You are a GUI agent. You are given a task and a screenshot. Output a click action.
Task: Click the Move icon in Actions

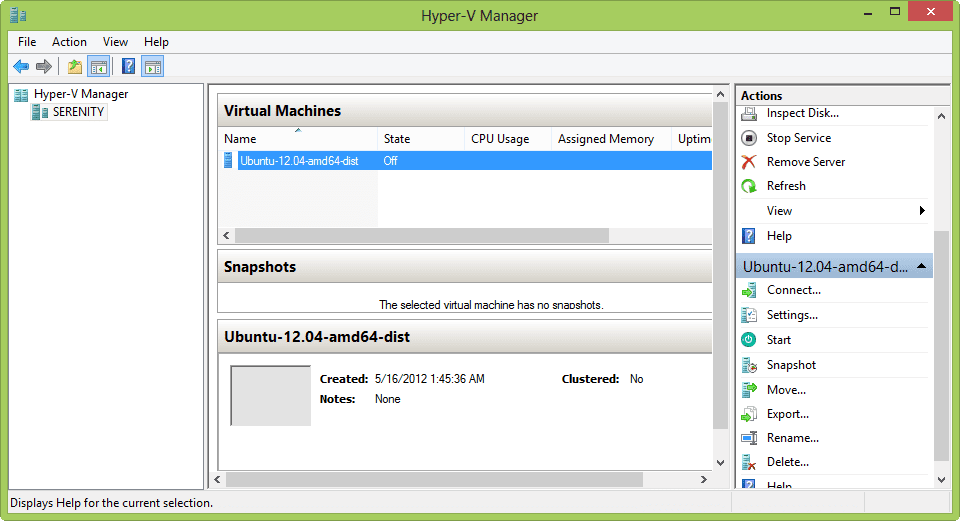point(749,389)
